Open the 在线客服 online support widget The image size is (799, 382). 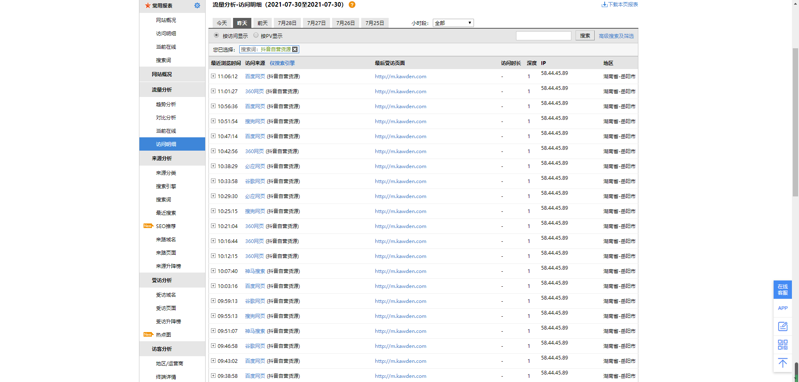(x=782, y=290)
